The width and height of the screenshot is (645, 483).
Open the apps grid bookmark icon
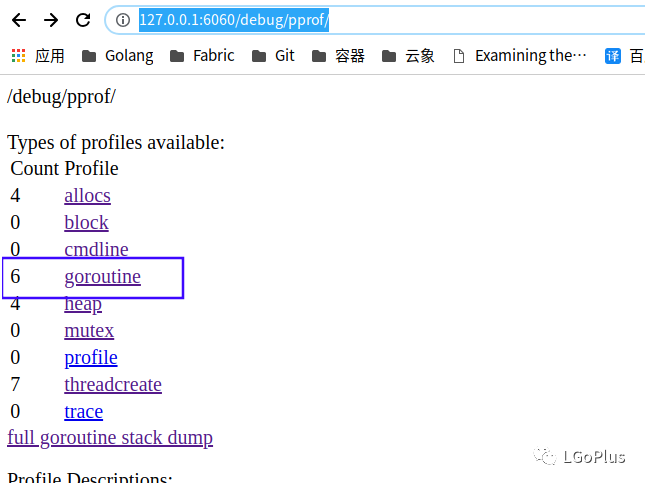(19, 56)
